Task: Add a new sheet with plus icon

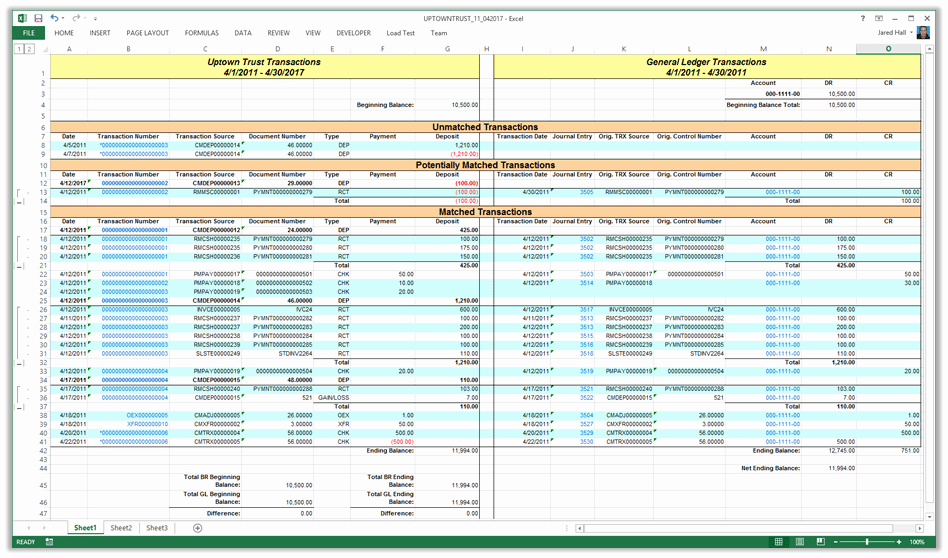Action: [197, 528]
